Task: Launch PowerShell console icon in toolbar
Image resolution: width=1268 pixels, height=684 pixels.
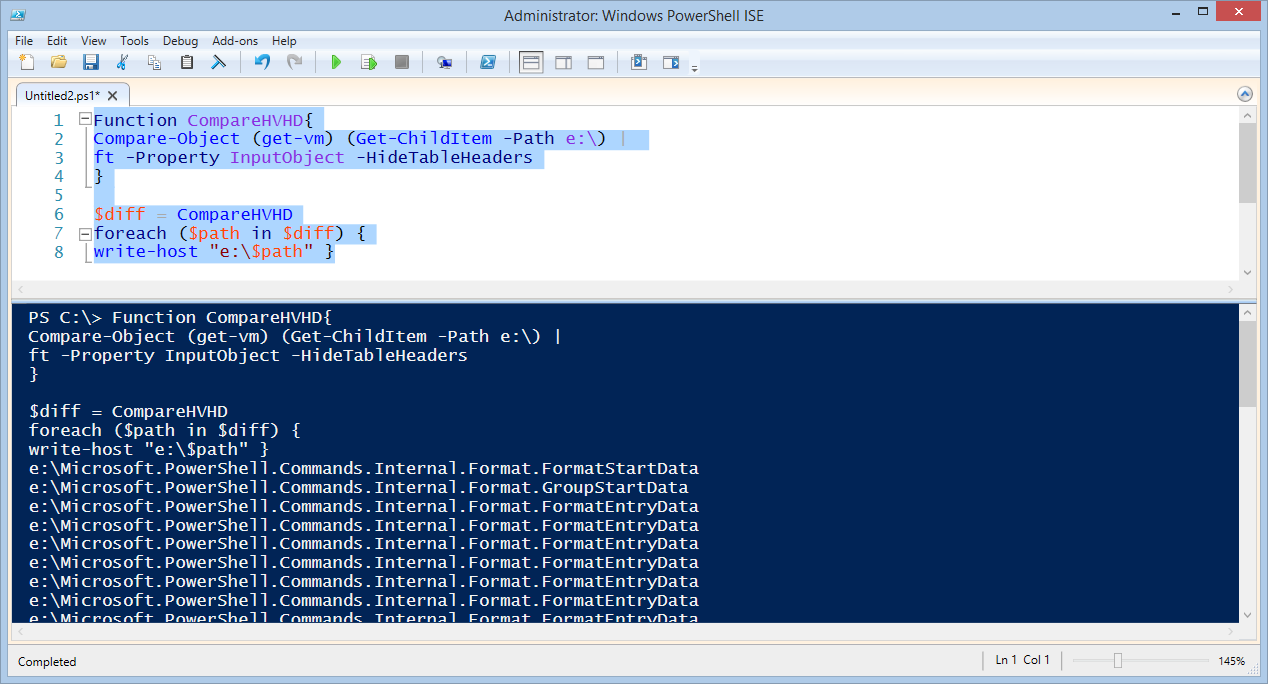Action: click(x=488, y=62)
